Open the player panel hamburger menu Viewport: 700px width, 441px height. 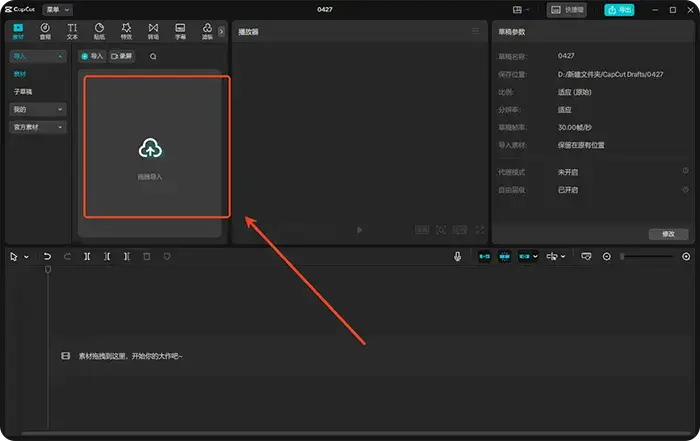pos(475,31)
